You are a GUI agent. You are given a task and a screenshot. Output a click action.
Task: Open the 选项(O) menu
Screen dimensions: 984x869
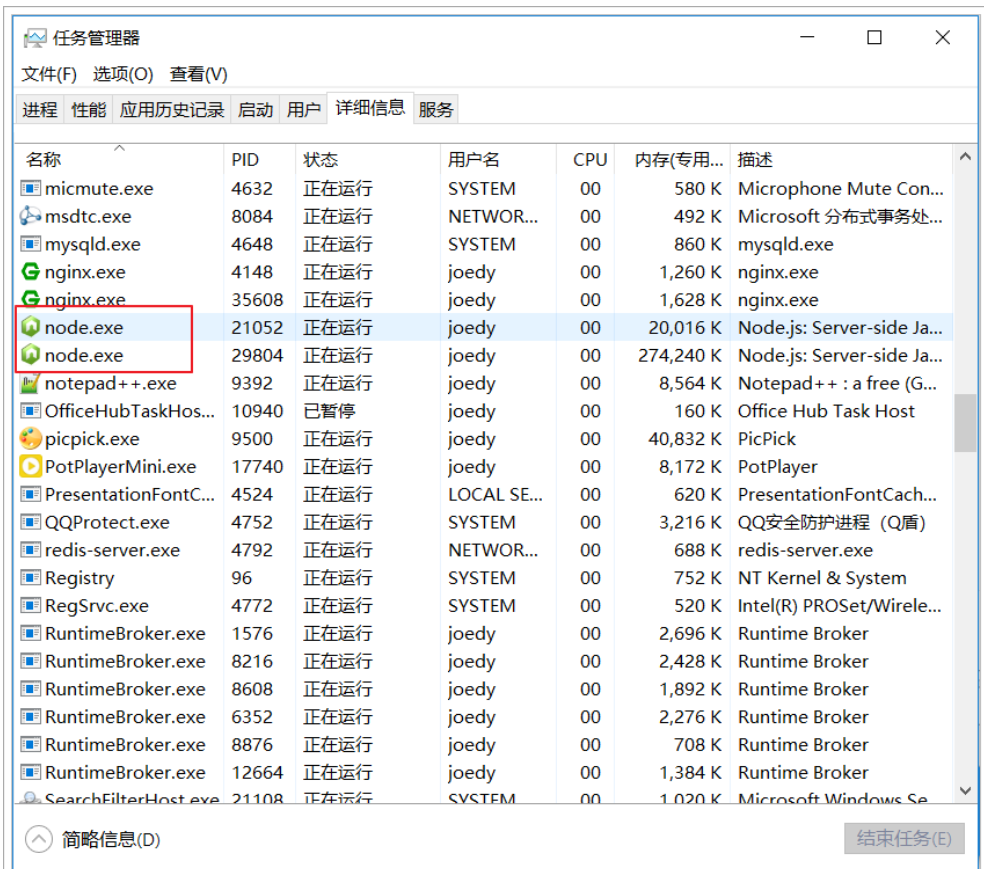coord(123,74)
